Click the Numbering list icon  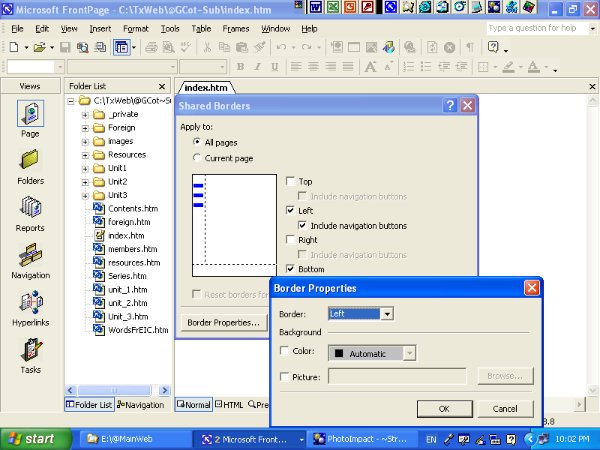pos(409,67)
